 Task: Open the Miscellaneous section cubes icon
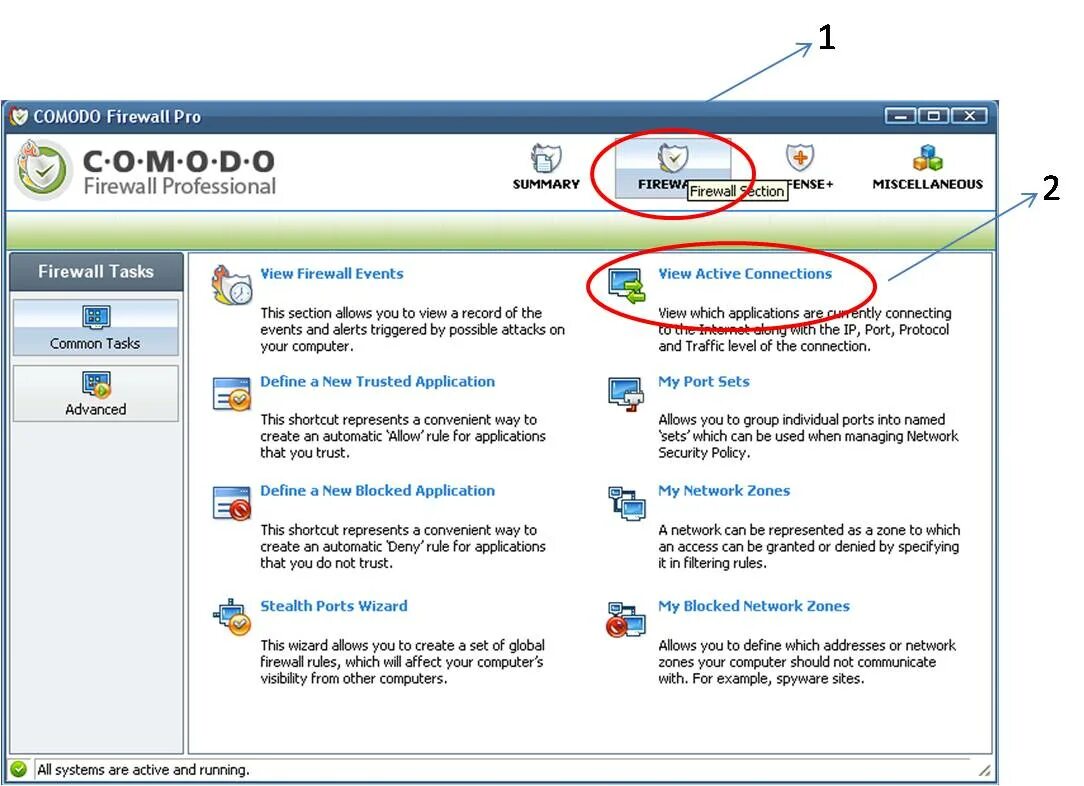pyautogui.click(x=927, y=158)
